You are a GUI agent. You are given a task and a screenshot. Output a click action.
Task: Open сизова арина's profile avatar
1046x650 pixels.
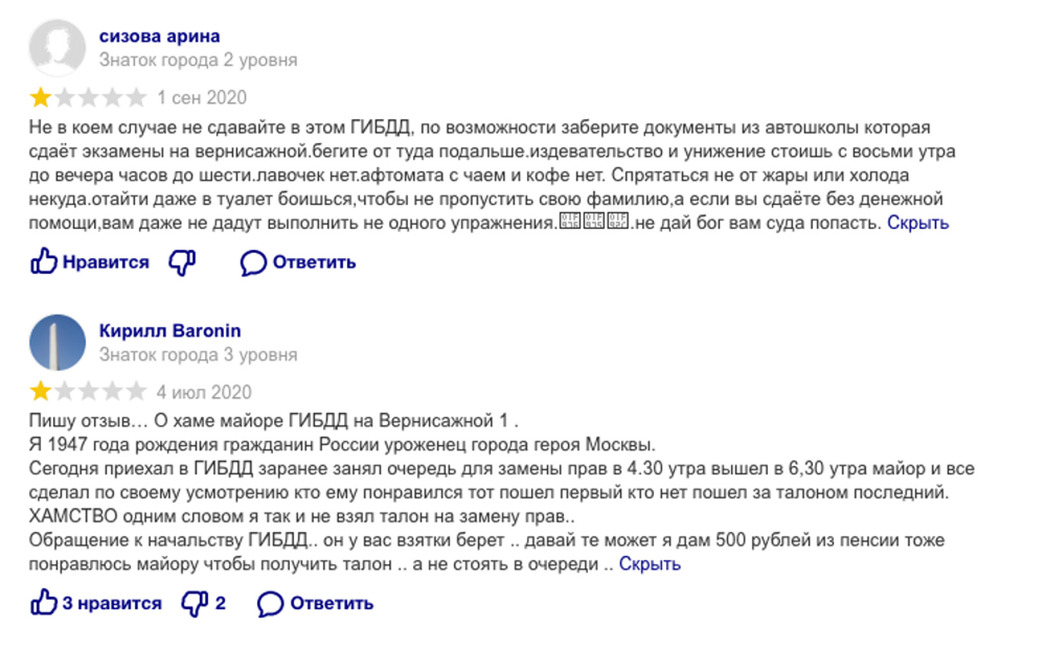(58, 47)
